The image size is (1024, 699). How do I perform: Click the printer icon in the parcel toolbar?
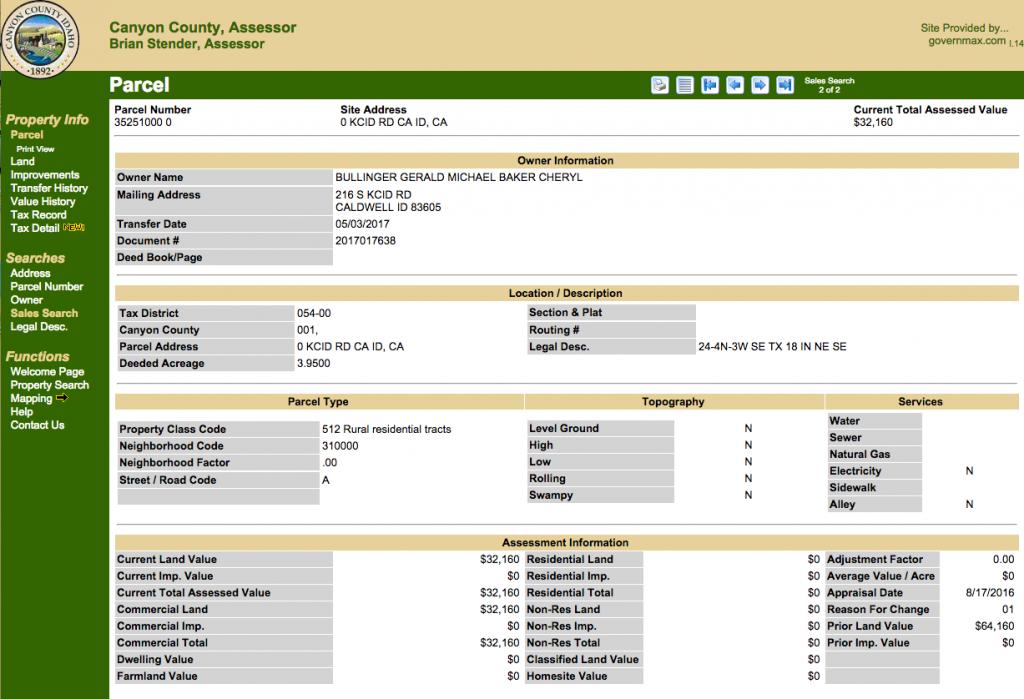[660, 85]
